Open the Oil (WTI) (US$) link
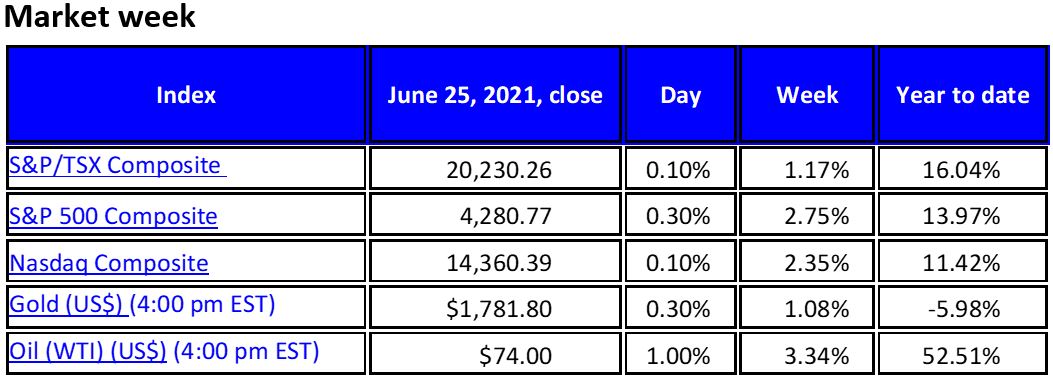 pos(87,351)
